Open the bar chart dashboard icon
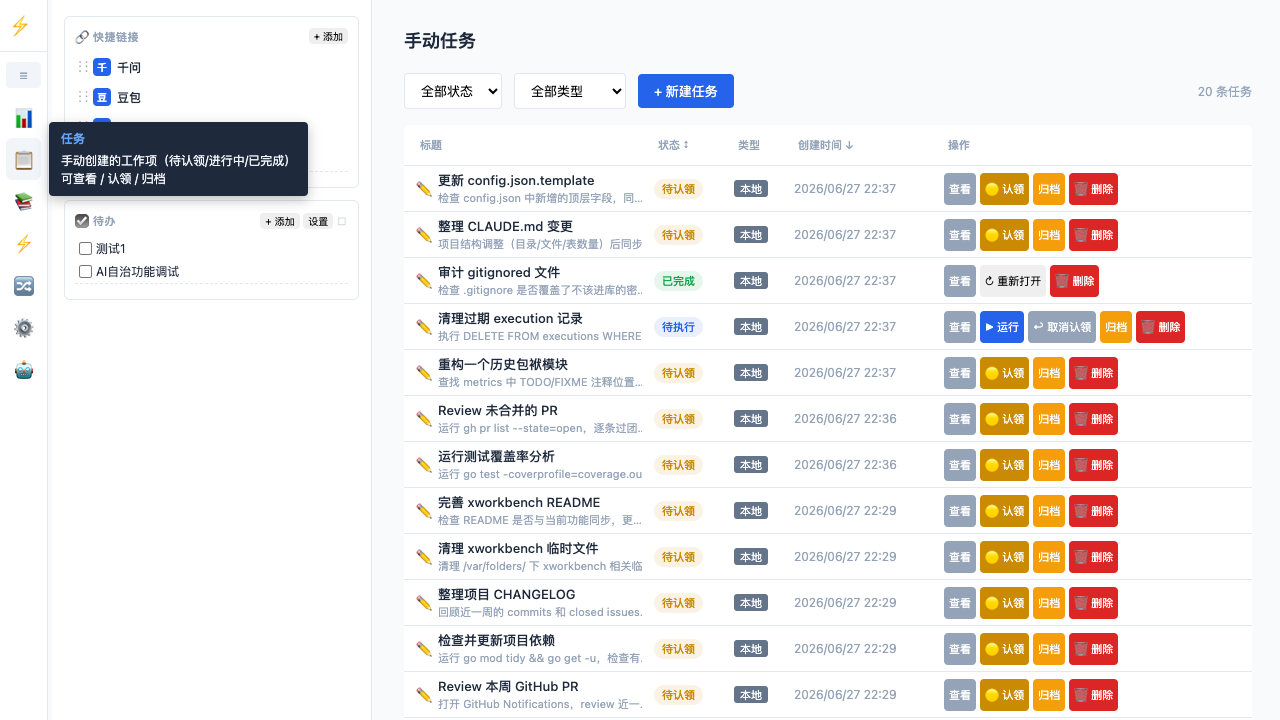This screenshot has width=1280, height=720. pos(24,118)
